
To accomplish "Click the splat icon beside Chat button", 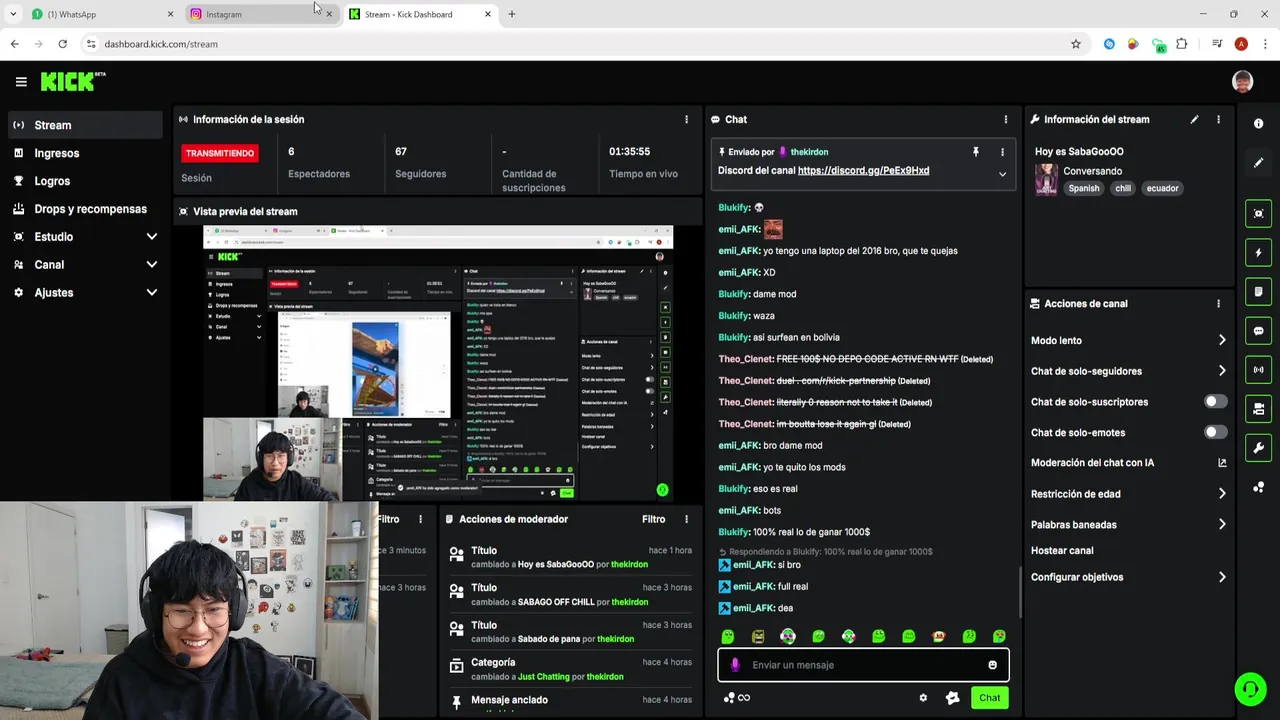I will [952, 698].
